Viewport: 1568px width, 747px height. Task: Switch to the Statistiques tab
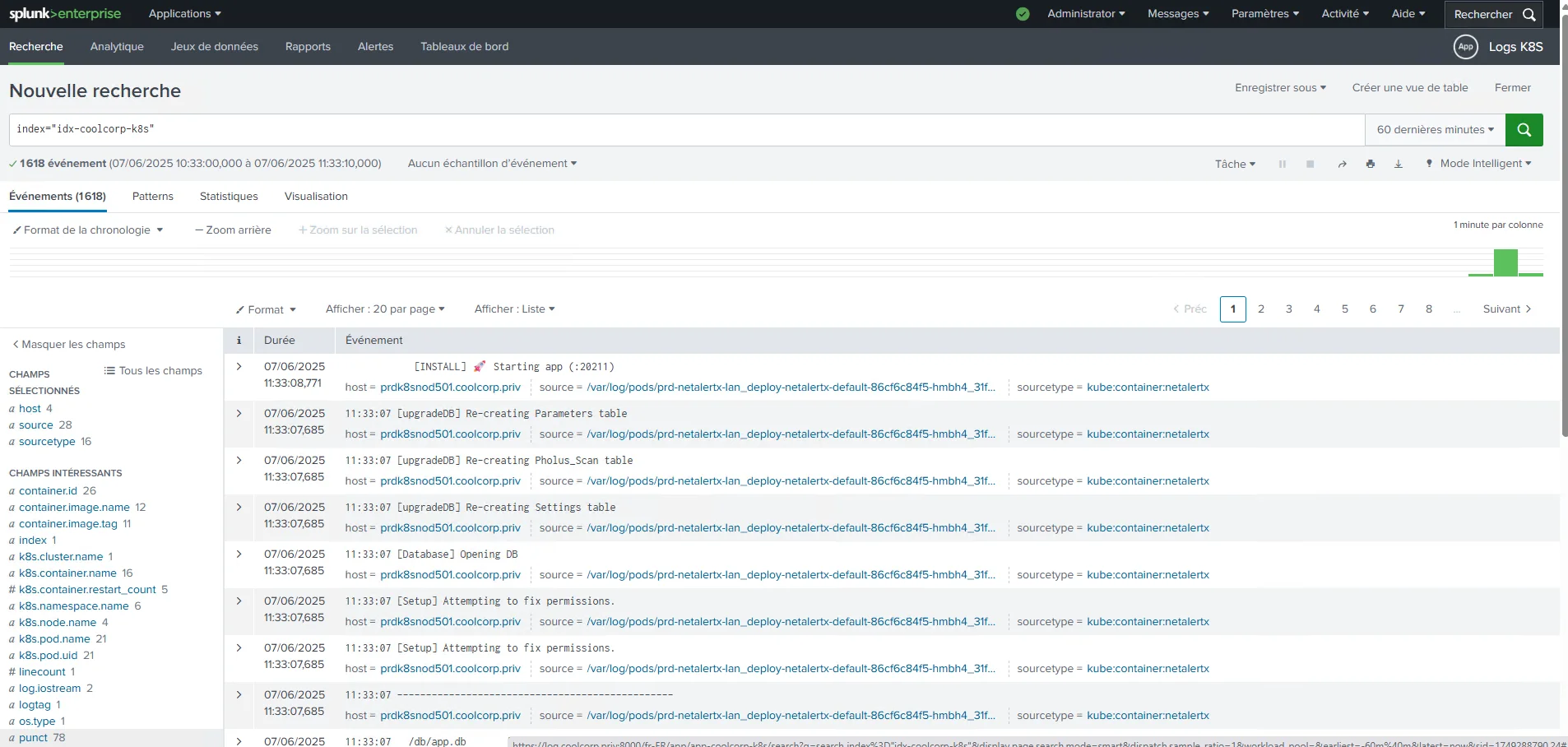tap(229, 197)
